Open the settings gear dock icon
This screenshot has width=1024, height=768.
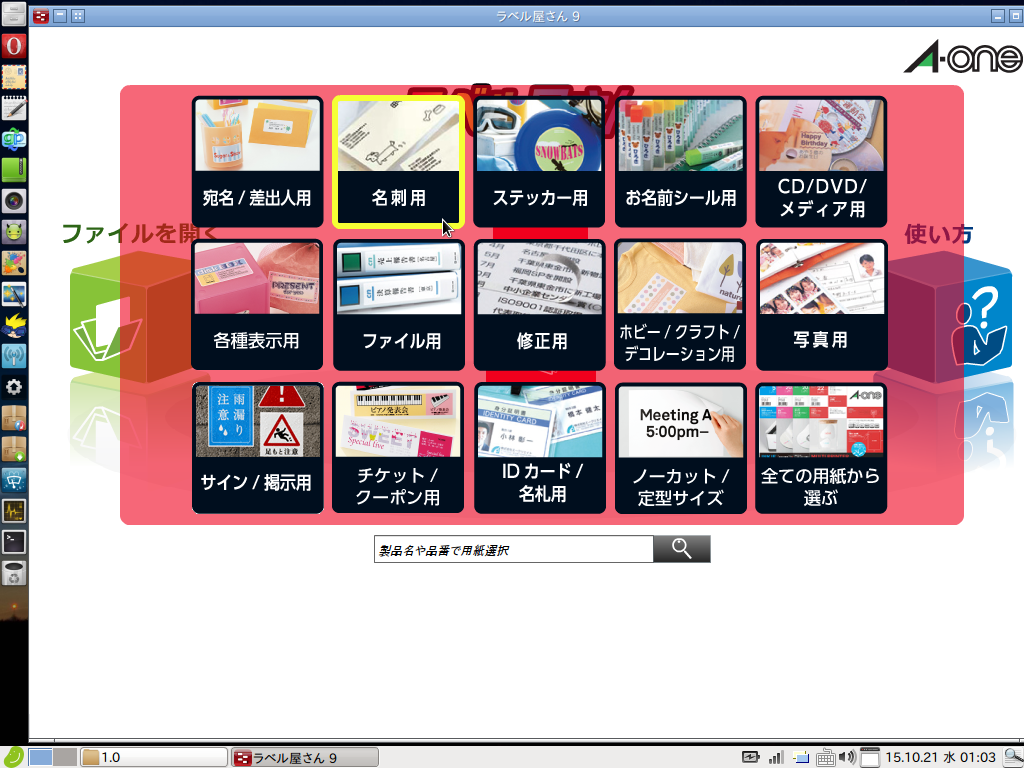pyautogui.click(x=14, y=387)
